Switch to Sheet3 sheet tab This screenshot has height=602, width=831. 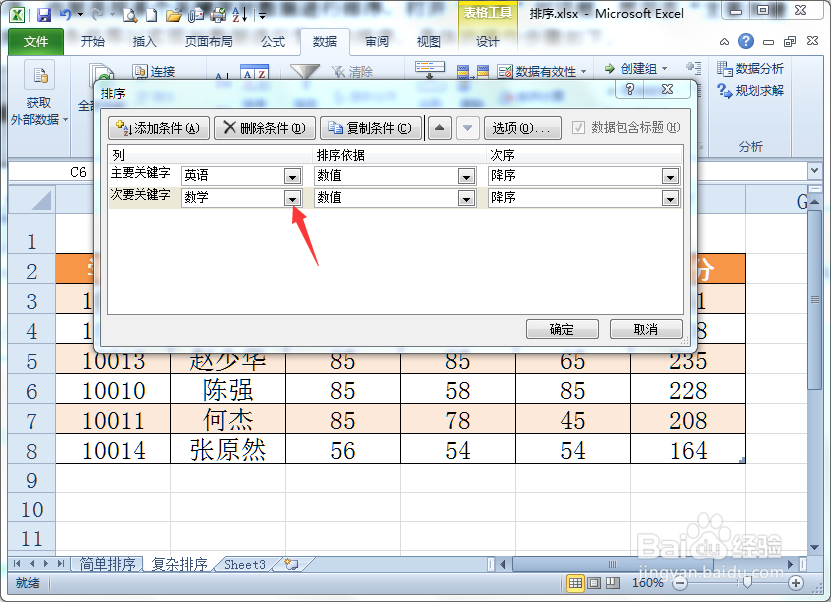click(x=244, y=564)
